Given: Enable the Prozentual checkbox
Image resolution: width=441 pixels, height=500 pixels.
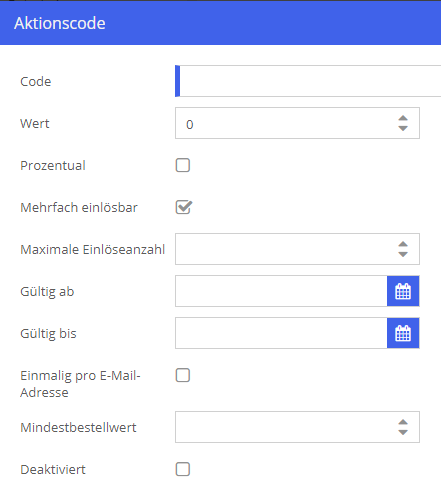Looking at the screenshot, I should pos(183,165).
